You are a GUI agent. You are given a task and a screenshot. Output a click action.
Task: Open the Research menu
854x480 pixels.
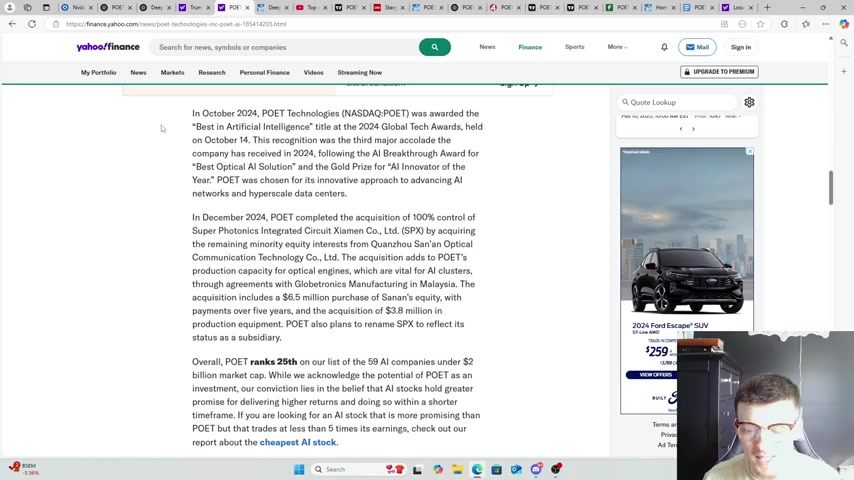(x=212, y=72)
